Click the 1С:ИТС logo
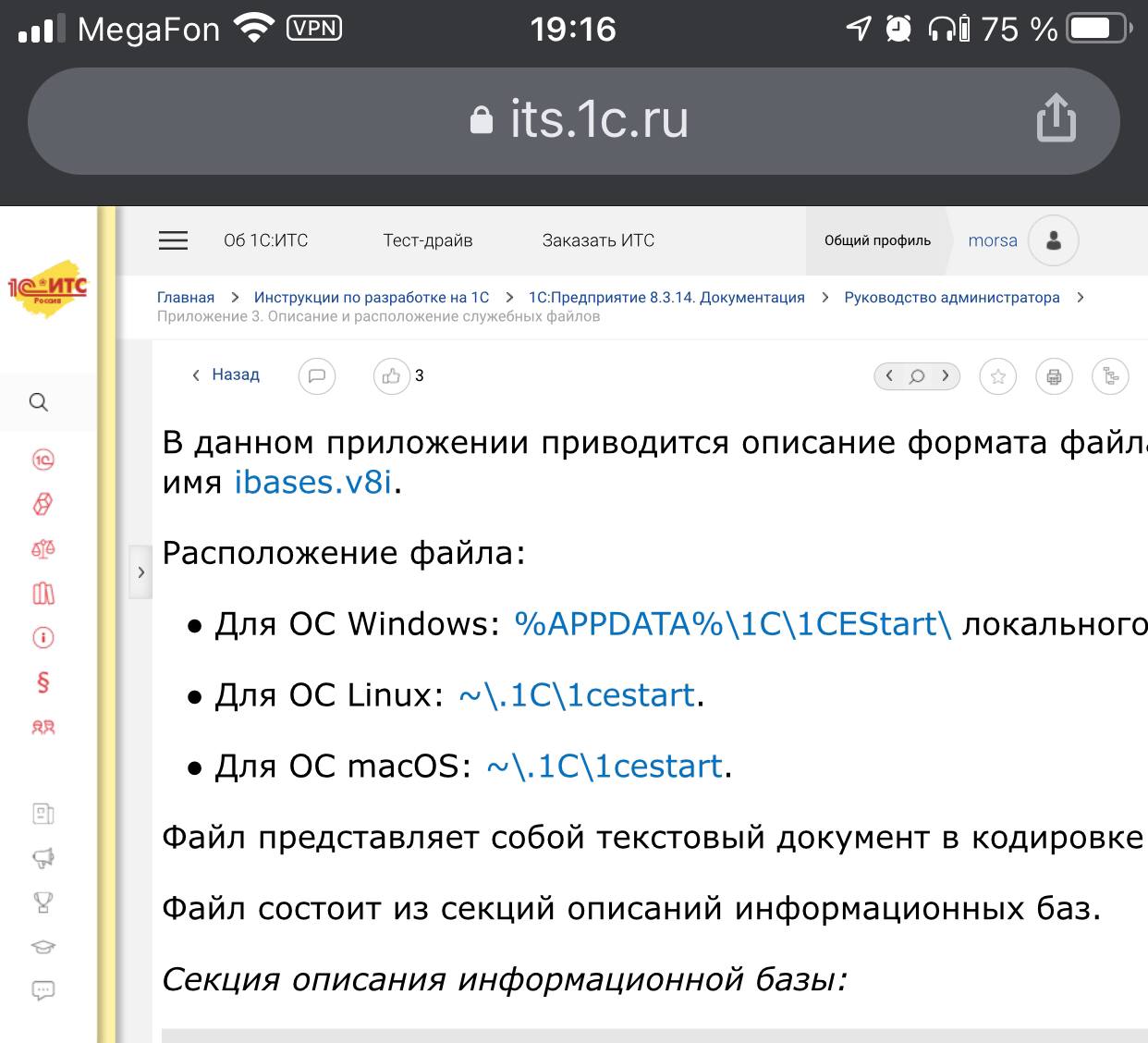 (47, 288)
